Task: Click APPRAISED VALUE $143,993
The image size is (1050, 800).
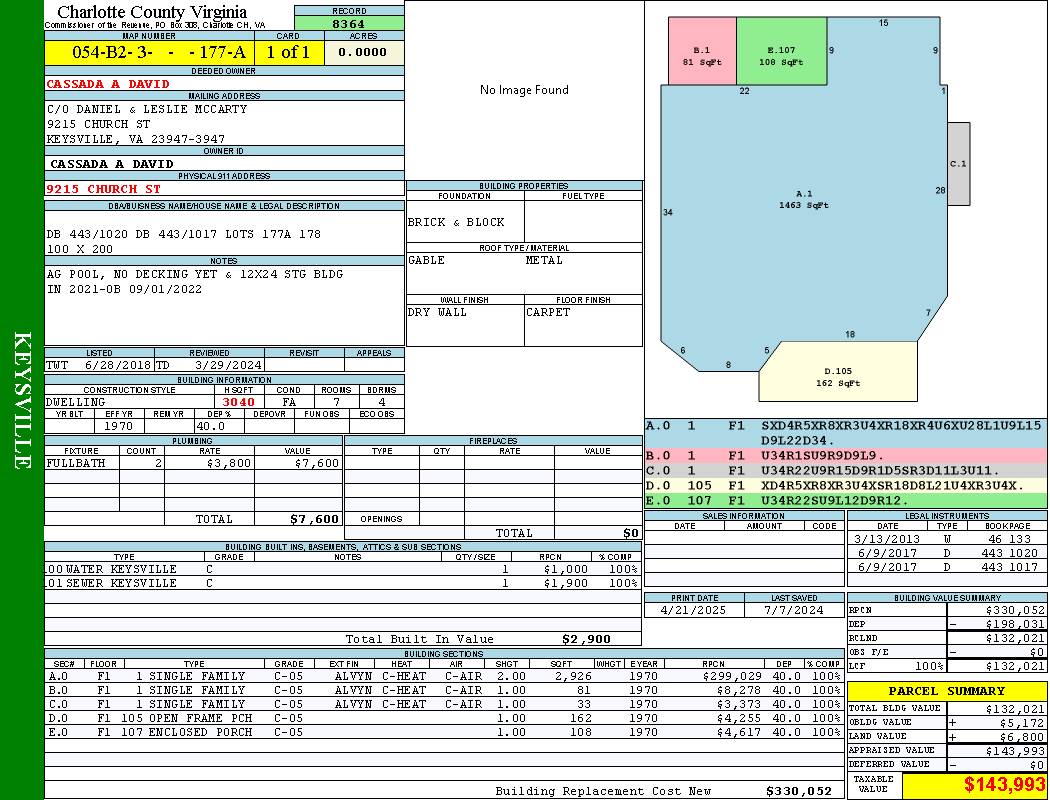Action: 1015,751
